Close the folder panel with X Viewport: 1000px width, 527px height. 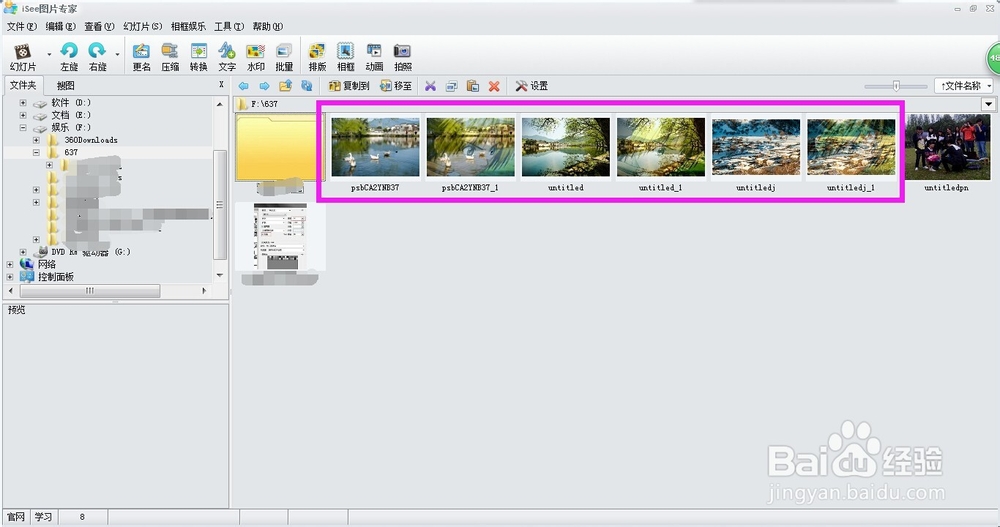(221, 84)
